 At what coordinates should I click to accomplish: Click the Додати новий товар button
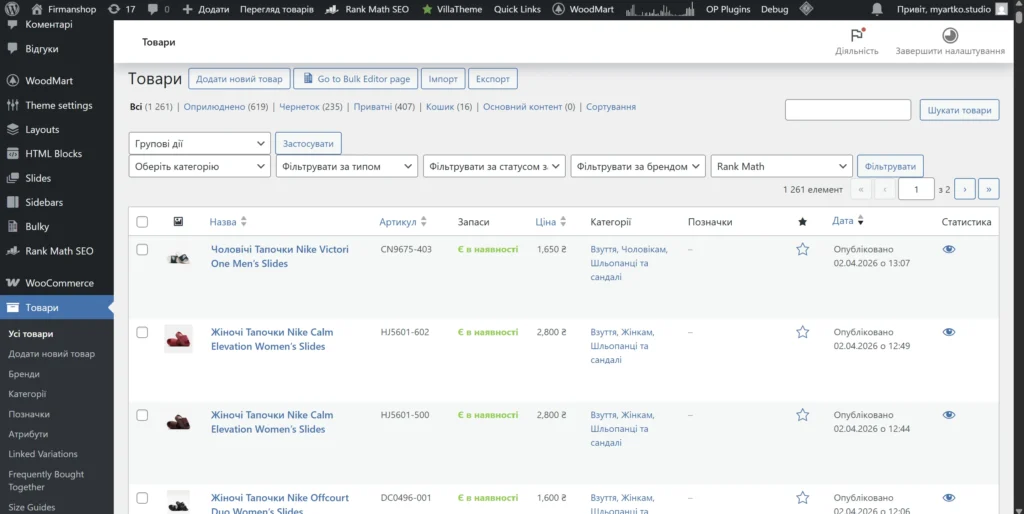pos(239,79)
